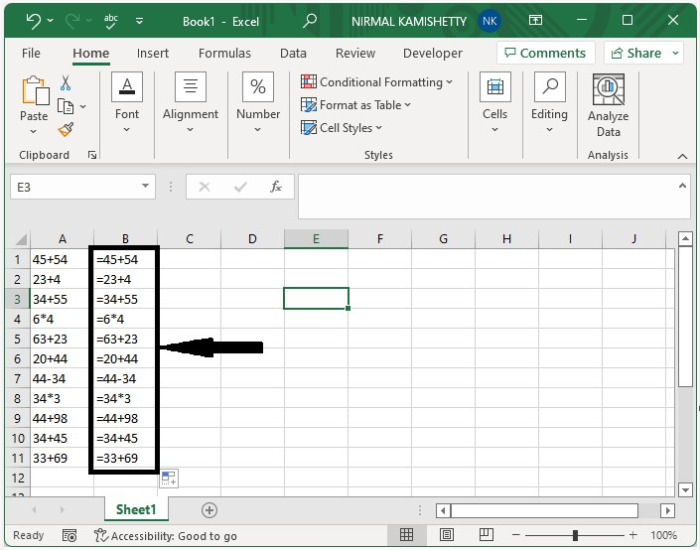
Task: Click the Search magnifier icon in title bar
Action: pos(309,21)
